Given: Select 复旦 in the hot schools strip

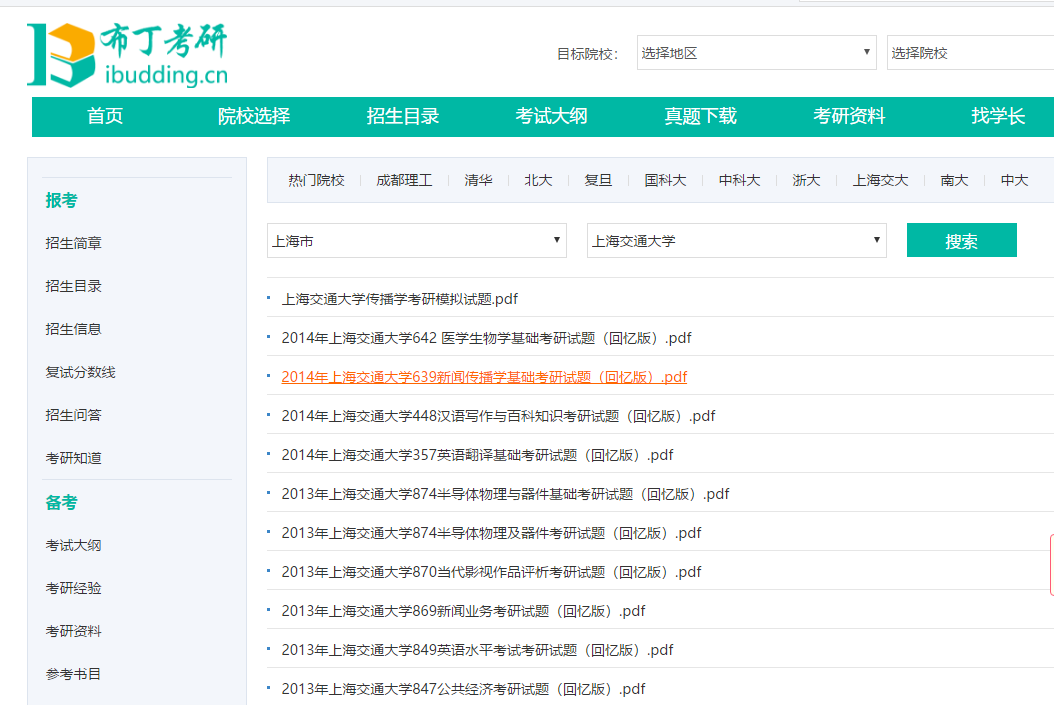Looking at the screenshot, I should point(598,180).
